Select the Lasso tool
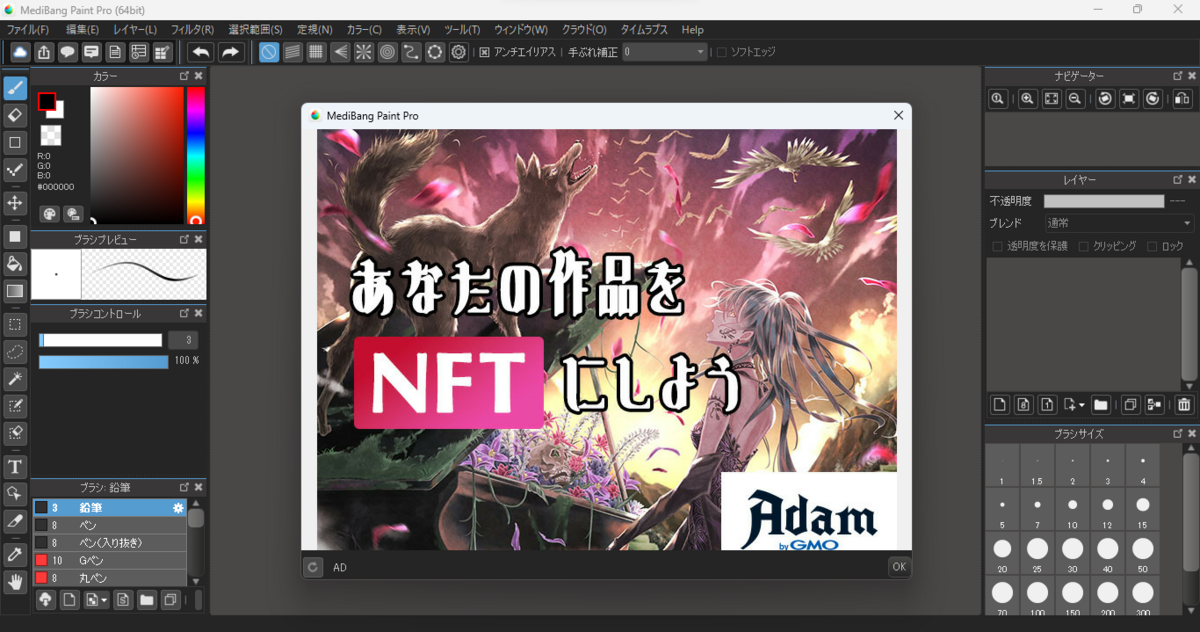The image size is (1200, 632). coord(15,352)
